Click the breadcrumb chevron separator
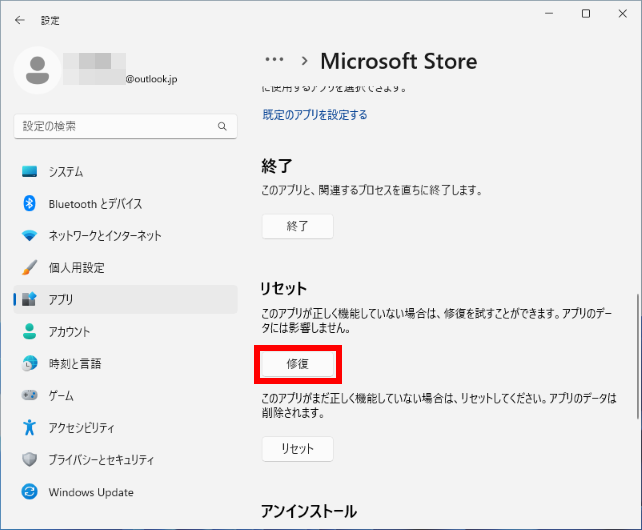 pos(304,61)
